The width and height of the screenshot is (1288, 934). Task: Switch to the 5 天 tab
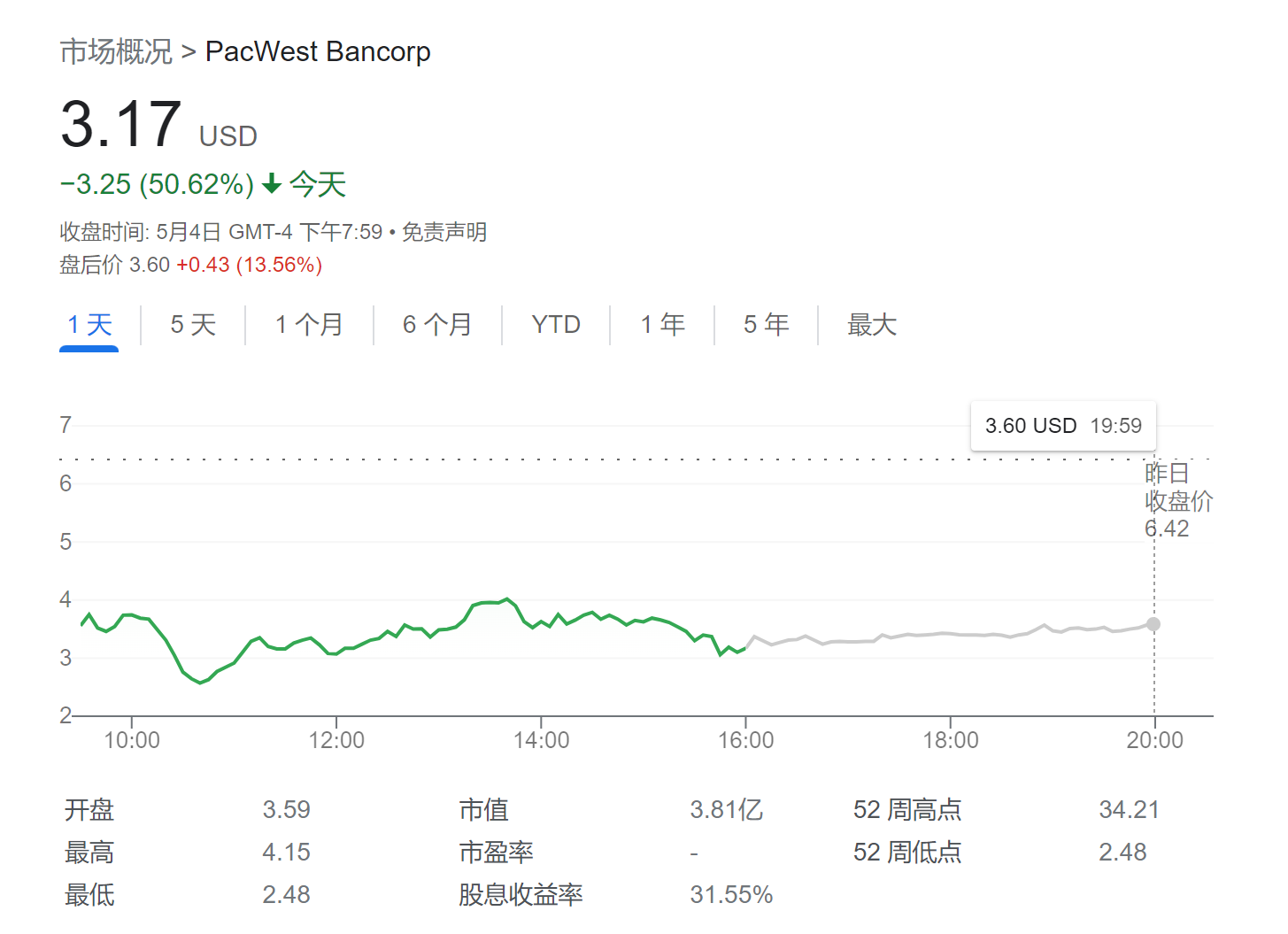[193, 325]
